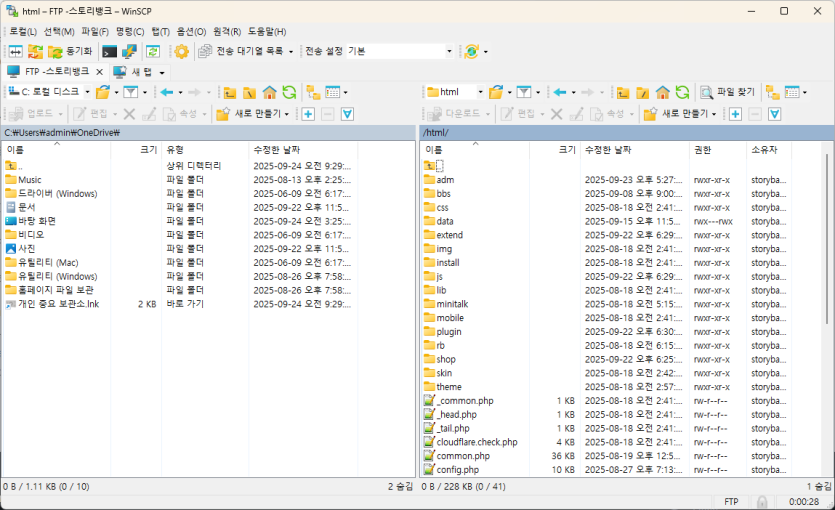This screenshot has width=835, height=510.
Task: Refresh the local panel directory listing
Action: click(289, 92)
